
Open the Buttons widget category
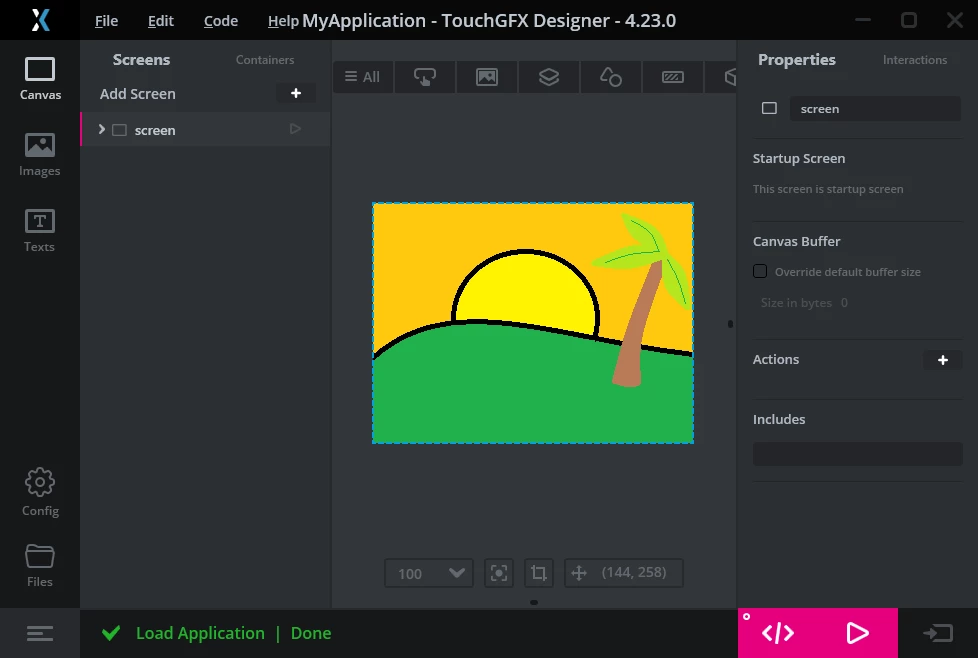click(425, 77)
